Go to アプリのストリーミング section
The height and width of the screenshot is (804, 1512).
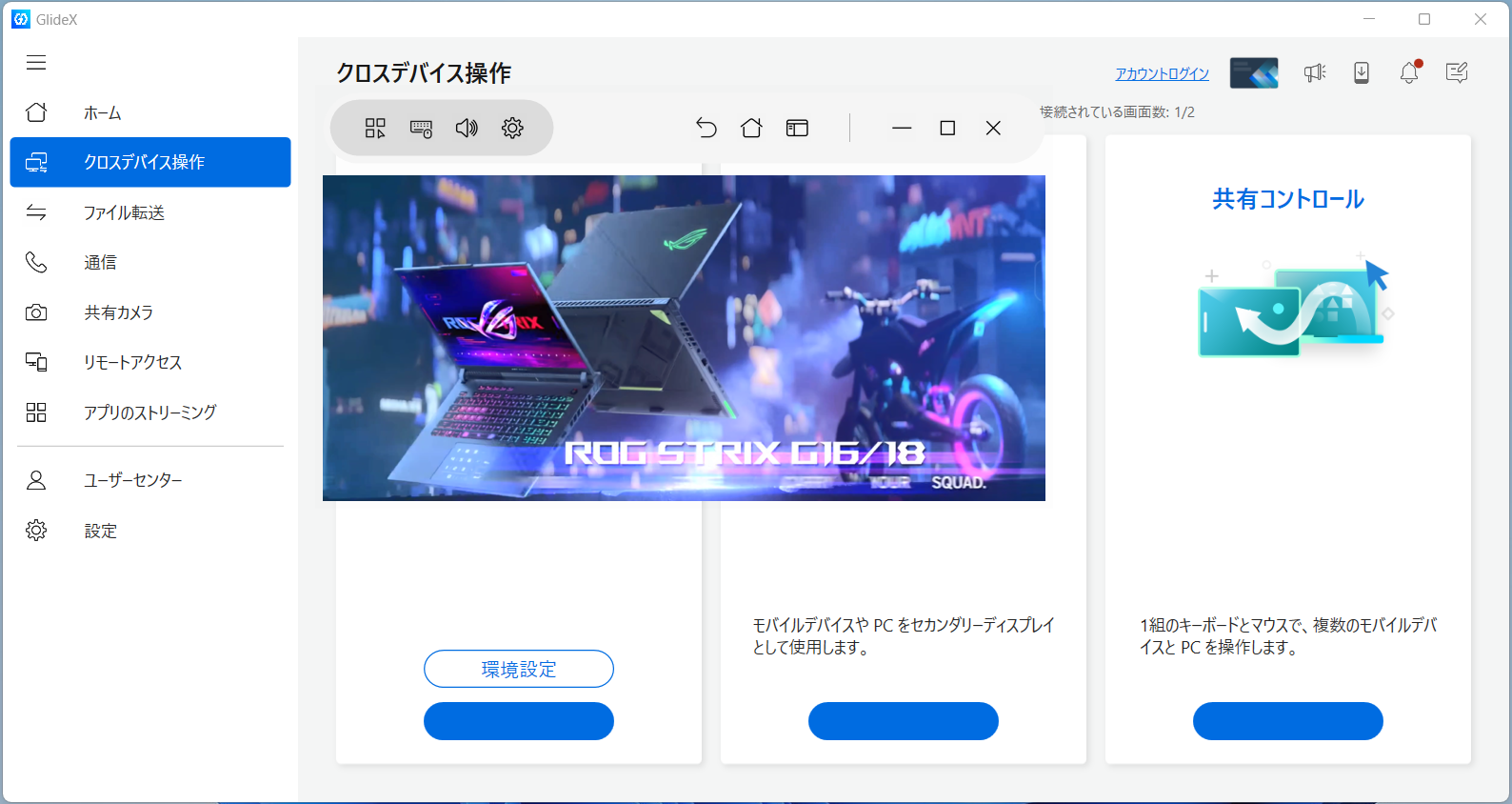150,412
